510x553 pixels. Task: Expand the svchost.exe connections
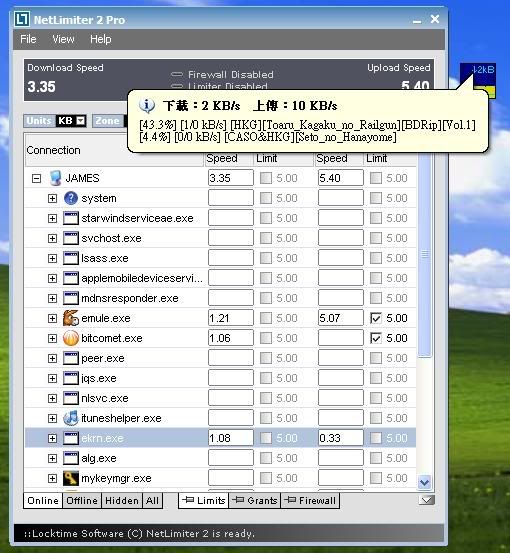52,238
